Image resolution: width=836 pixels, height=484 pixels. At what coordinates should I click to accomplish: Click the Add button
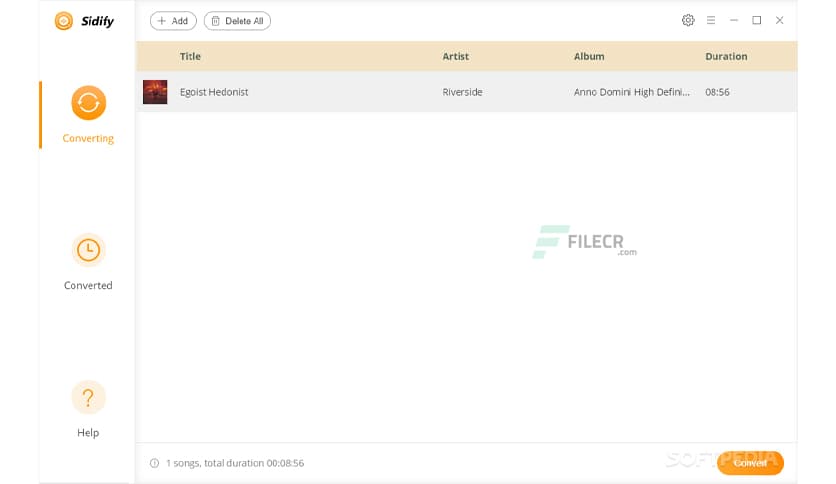173,21
